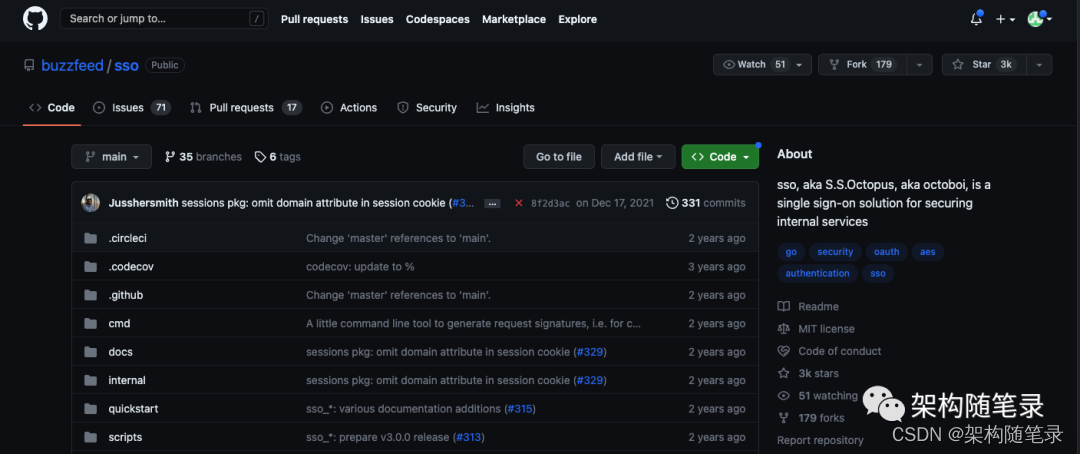Select the security topic tag

835,252
